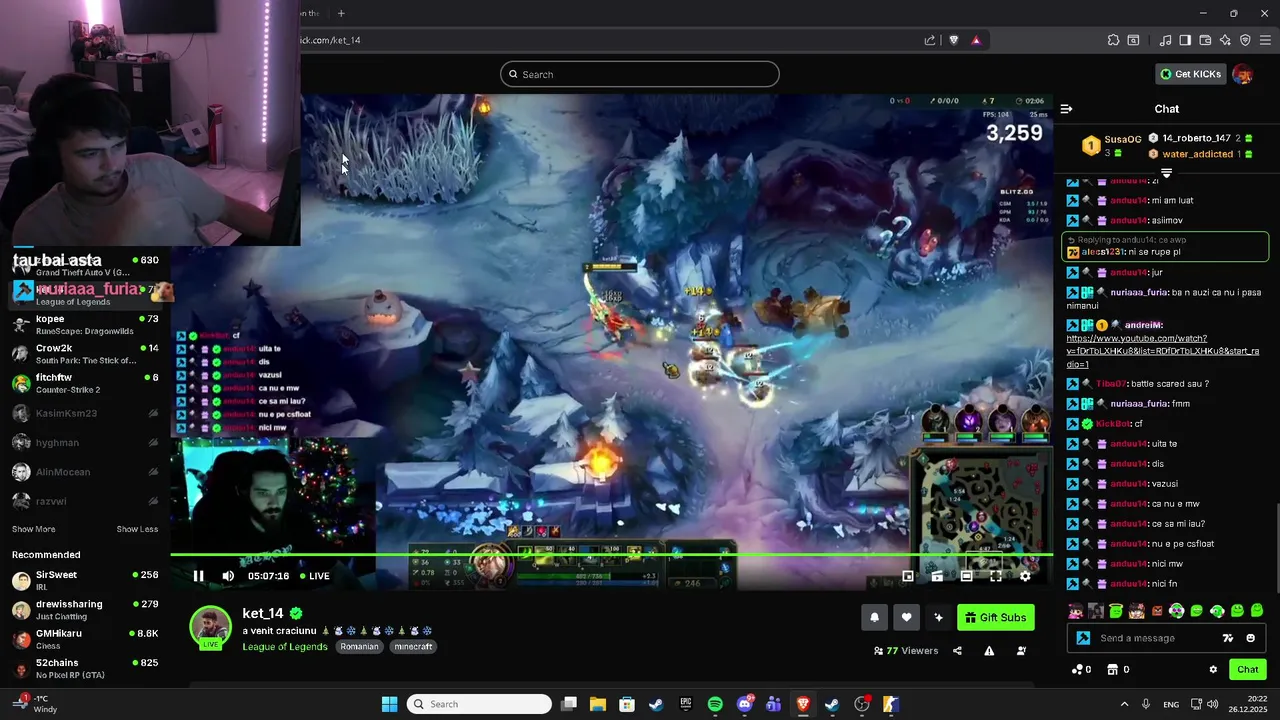The image size is (1280, 720).
Task: Insert the first quick emote in chat
Action: 1075,611
